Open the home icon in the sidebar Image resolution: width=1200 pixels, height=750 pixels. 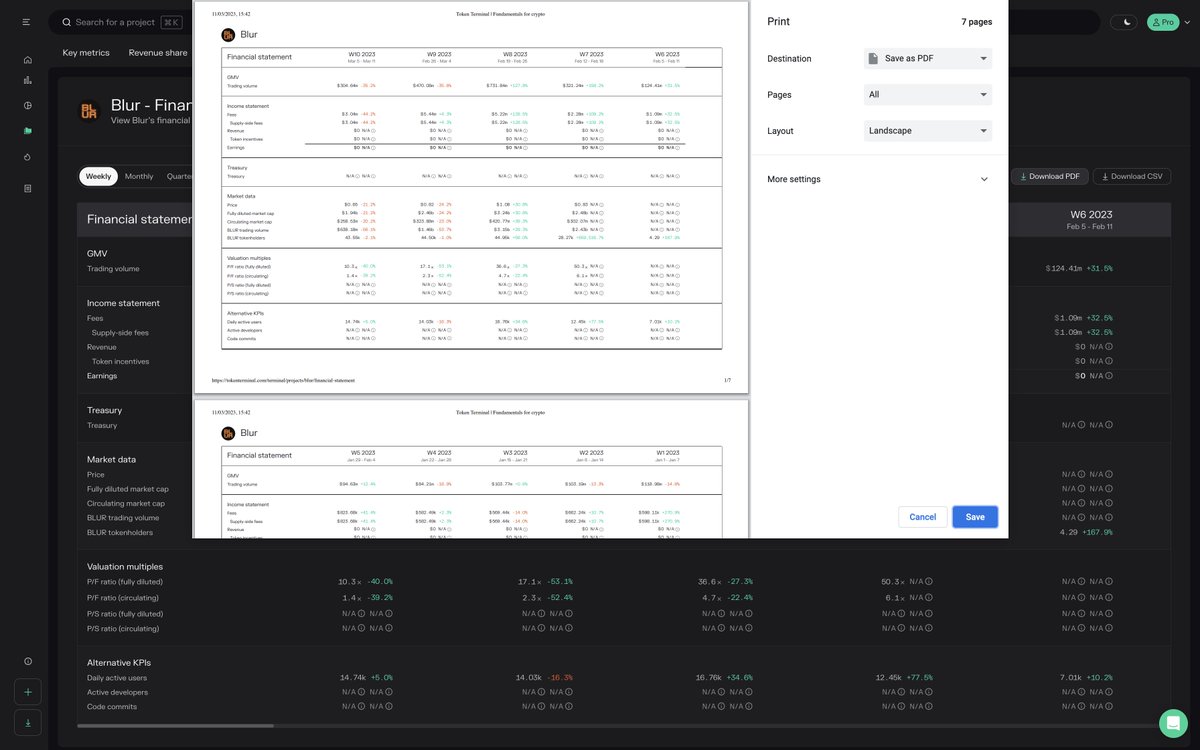click(27, 59)
